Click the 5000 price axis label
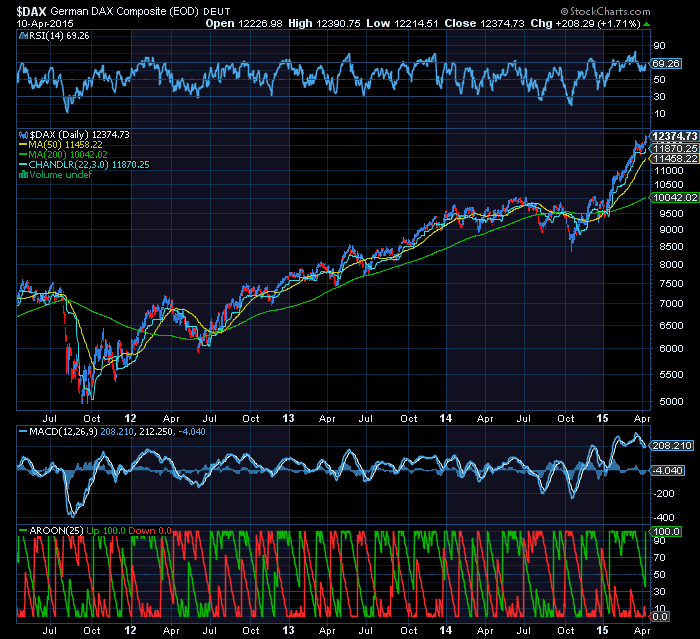 pos(671,401)
